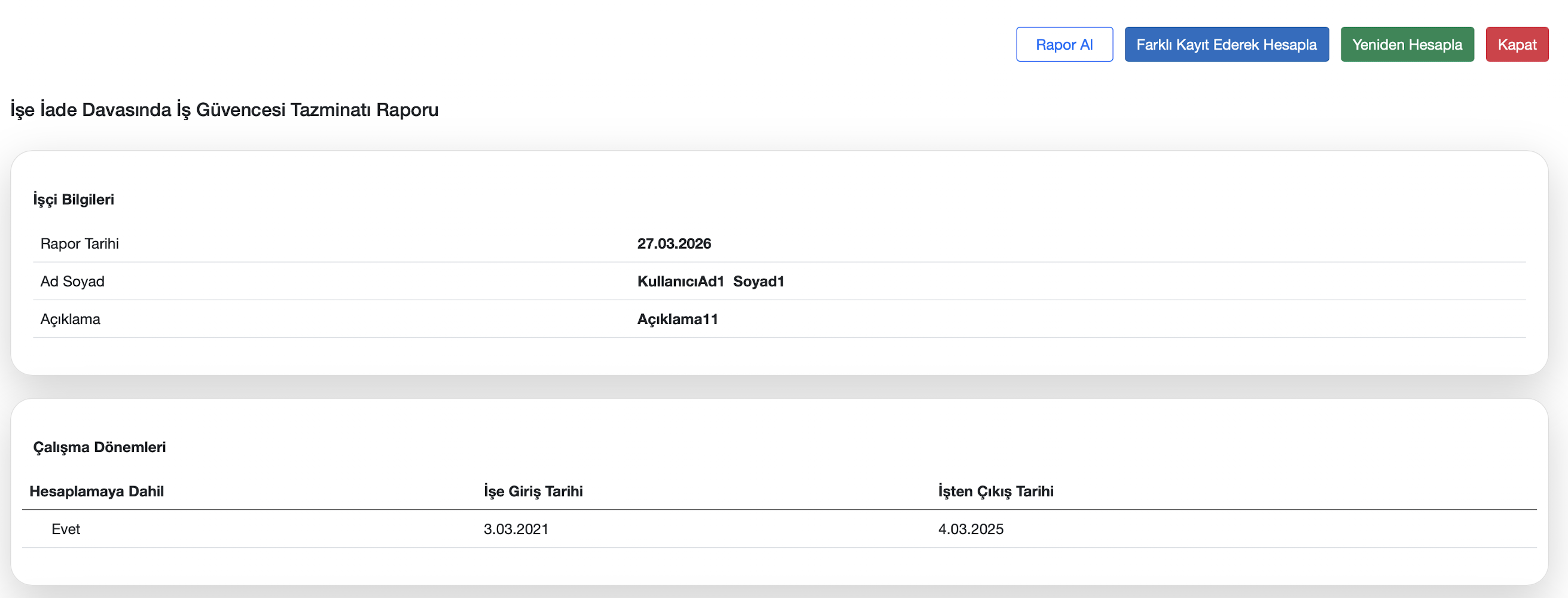Select the Evet cell in the table
This screenshot has width=1568, height=598.
point(66,529)
